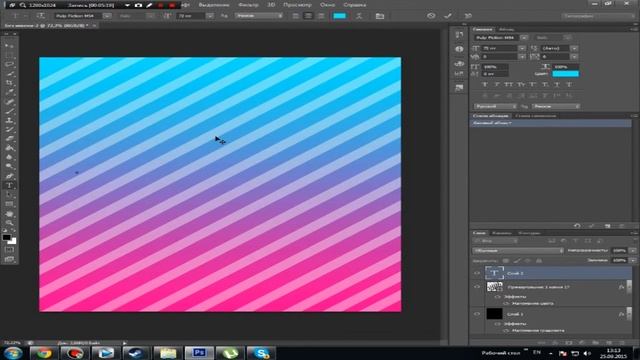Open layer opacity slider dropdown arrow

point(633,250)
